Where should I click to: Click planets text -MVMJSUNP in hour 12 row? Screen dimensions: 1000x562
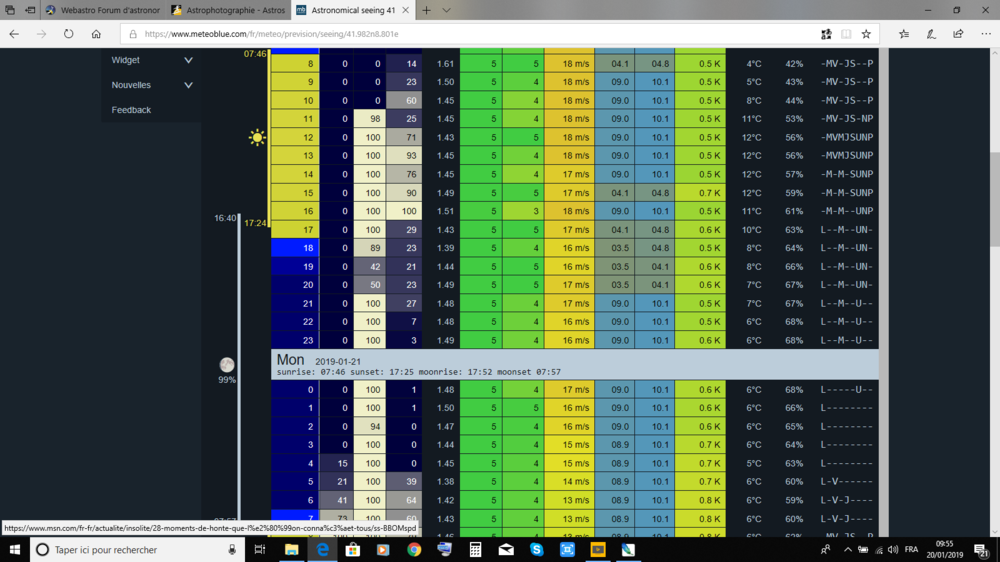pyautogui.click(x=847, y=137)
